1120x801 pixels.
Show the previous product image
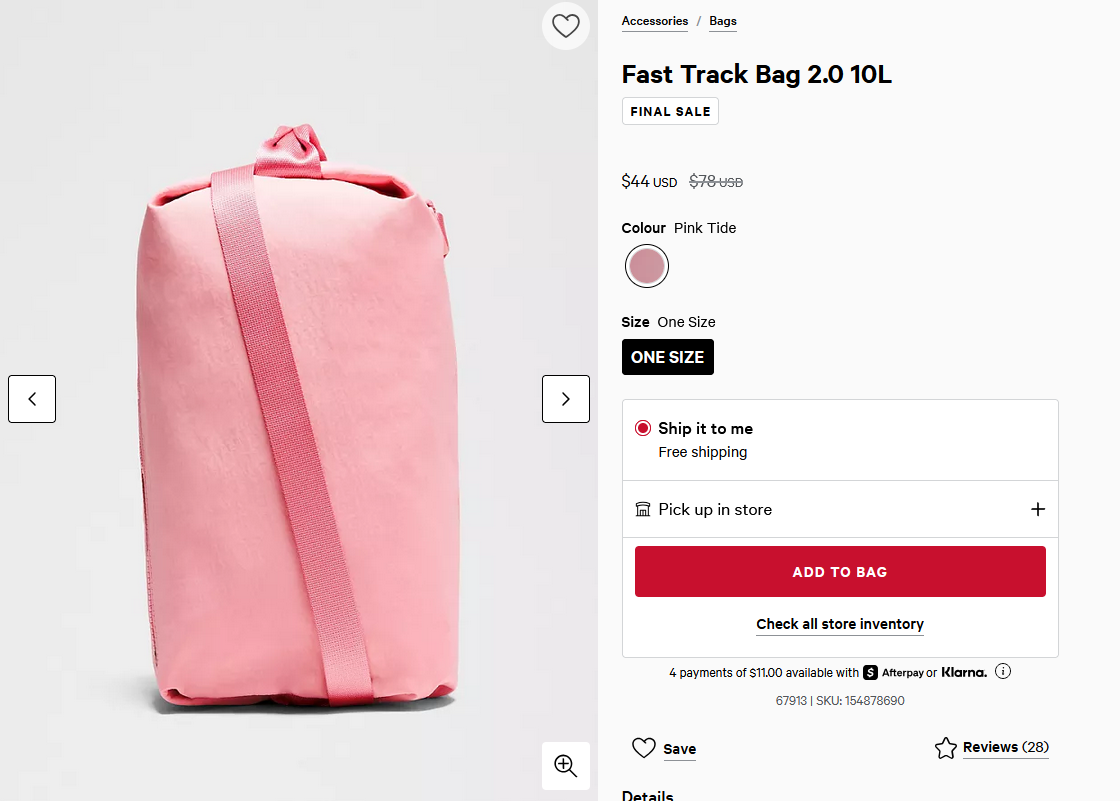32,399
